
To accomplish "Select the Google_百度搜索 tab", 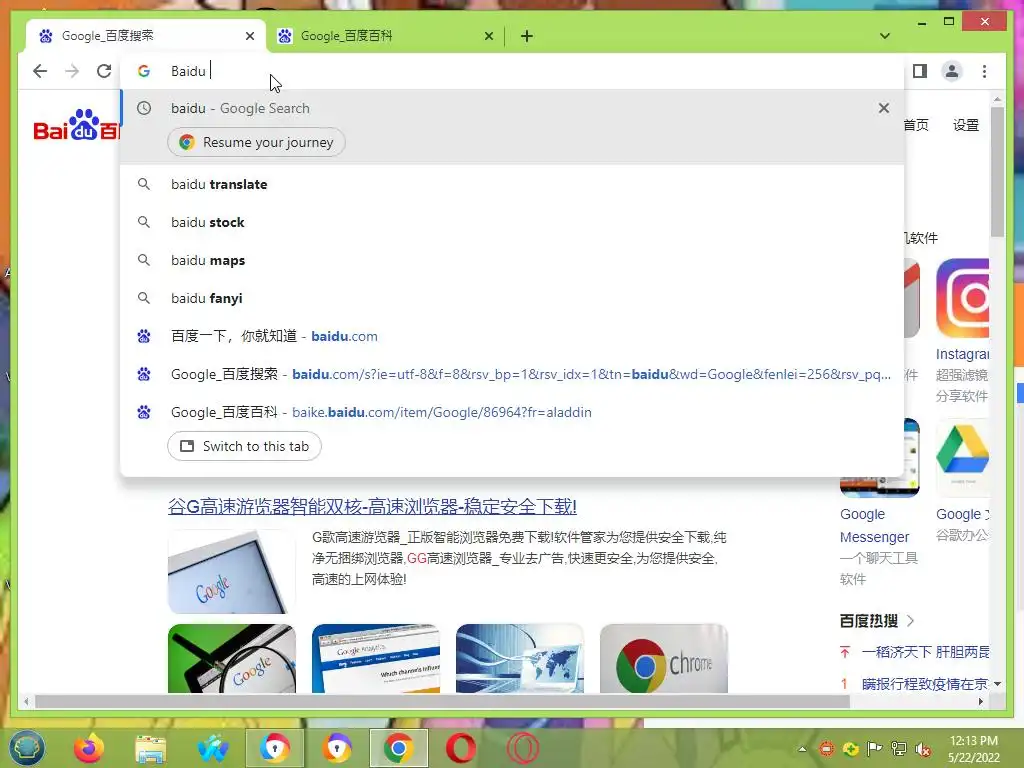I will click(146, 36).
